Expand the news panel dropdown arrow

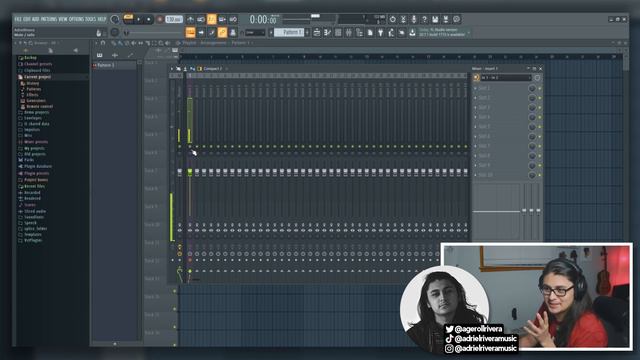point(469,32)
